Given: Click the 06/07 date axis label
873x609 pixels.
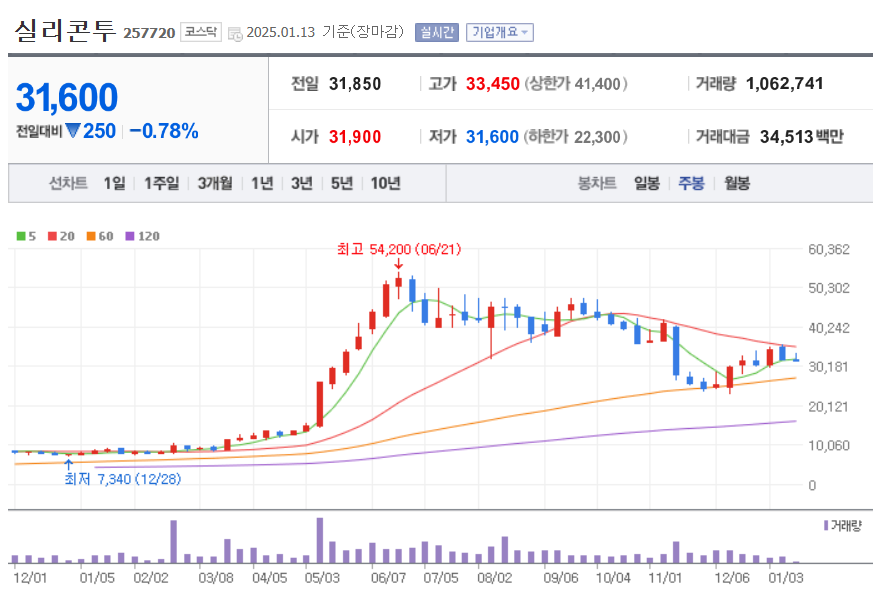Looking at the screenshot, I should click(388, 578).
